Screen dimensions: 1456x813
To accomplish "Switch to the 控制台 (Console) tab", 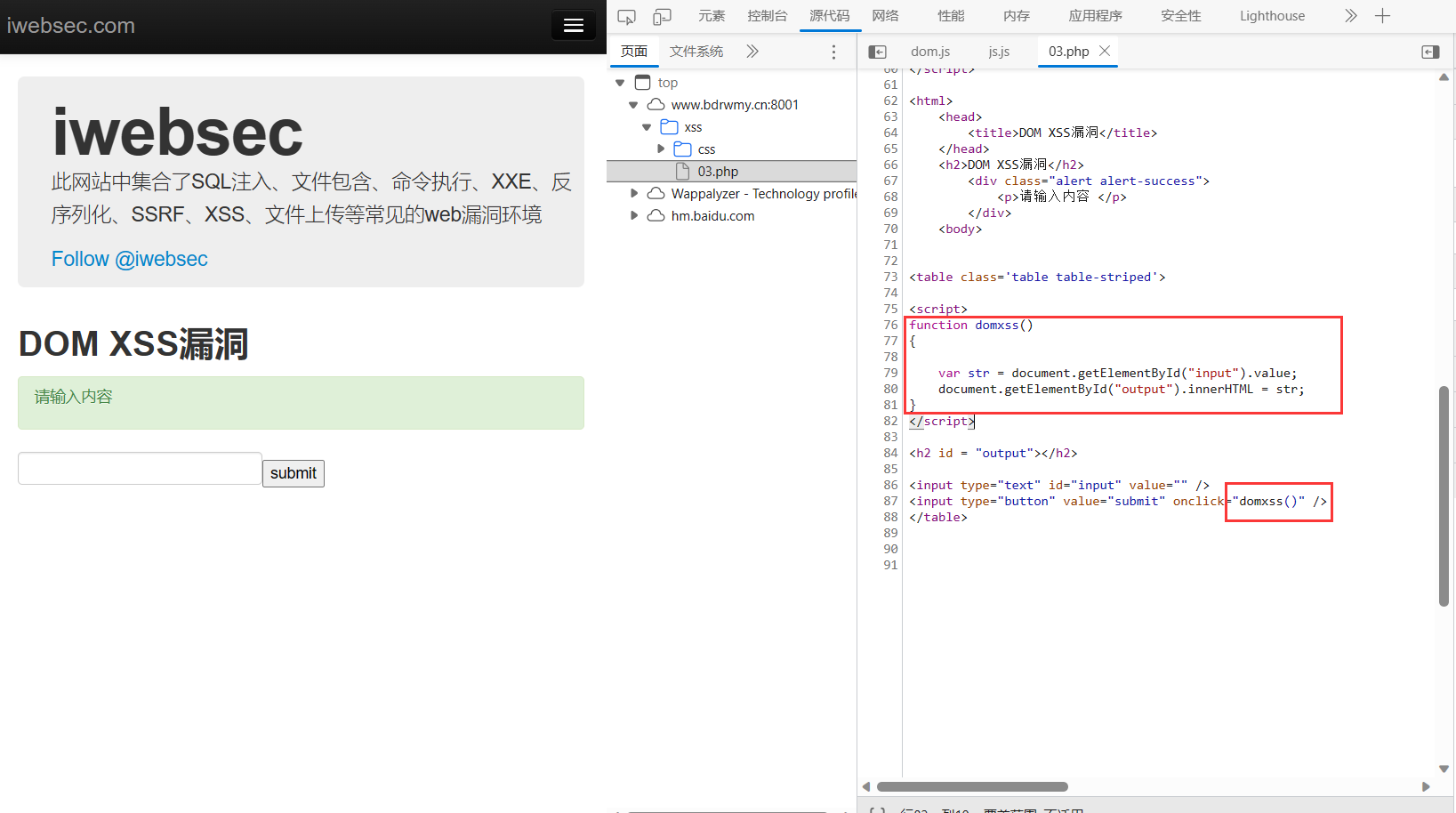I will click(x=767, y=16).
